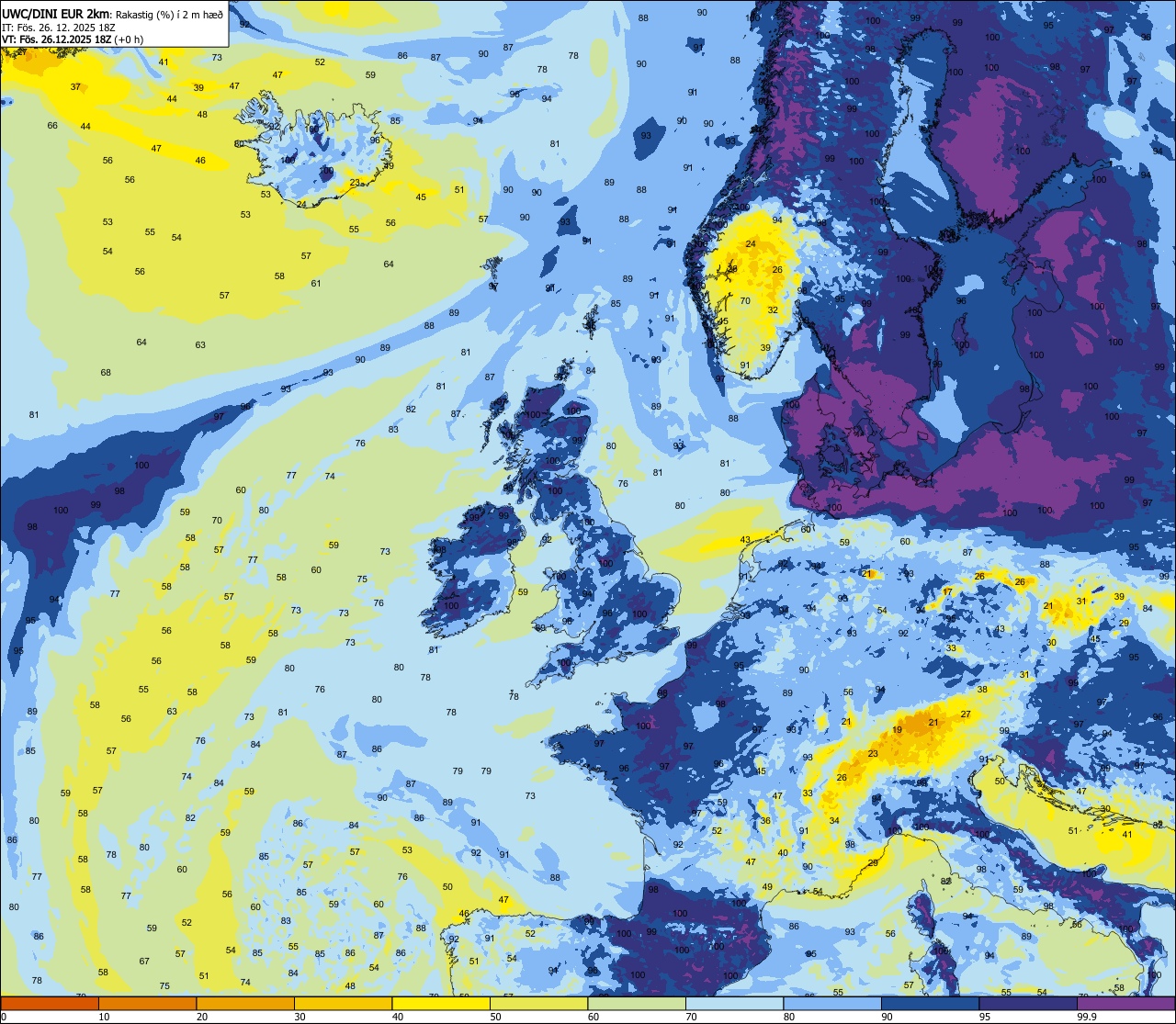Click the legend tick label "70"

pos(691,1017)
